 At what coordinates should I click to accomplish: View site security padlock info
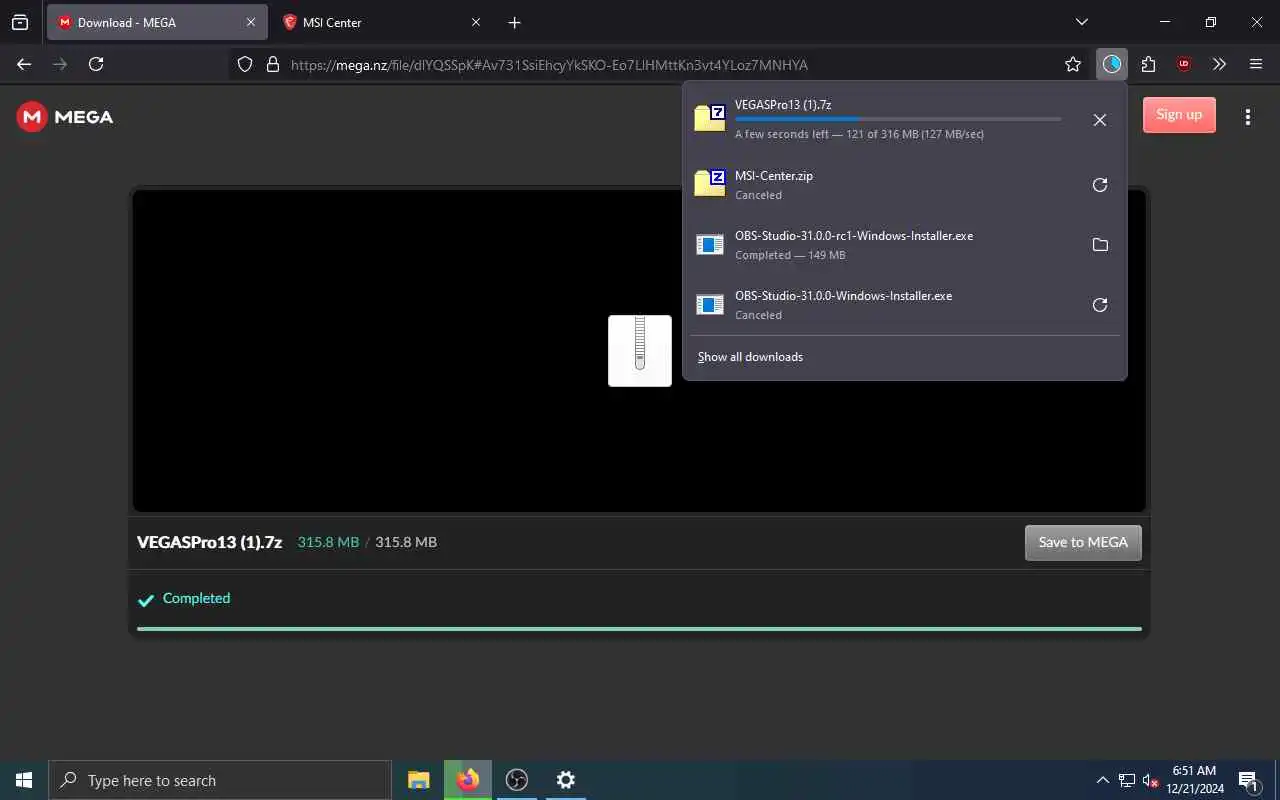point(272,64)
